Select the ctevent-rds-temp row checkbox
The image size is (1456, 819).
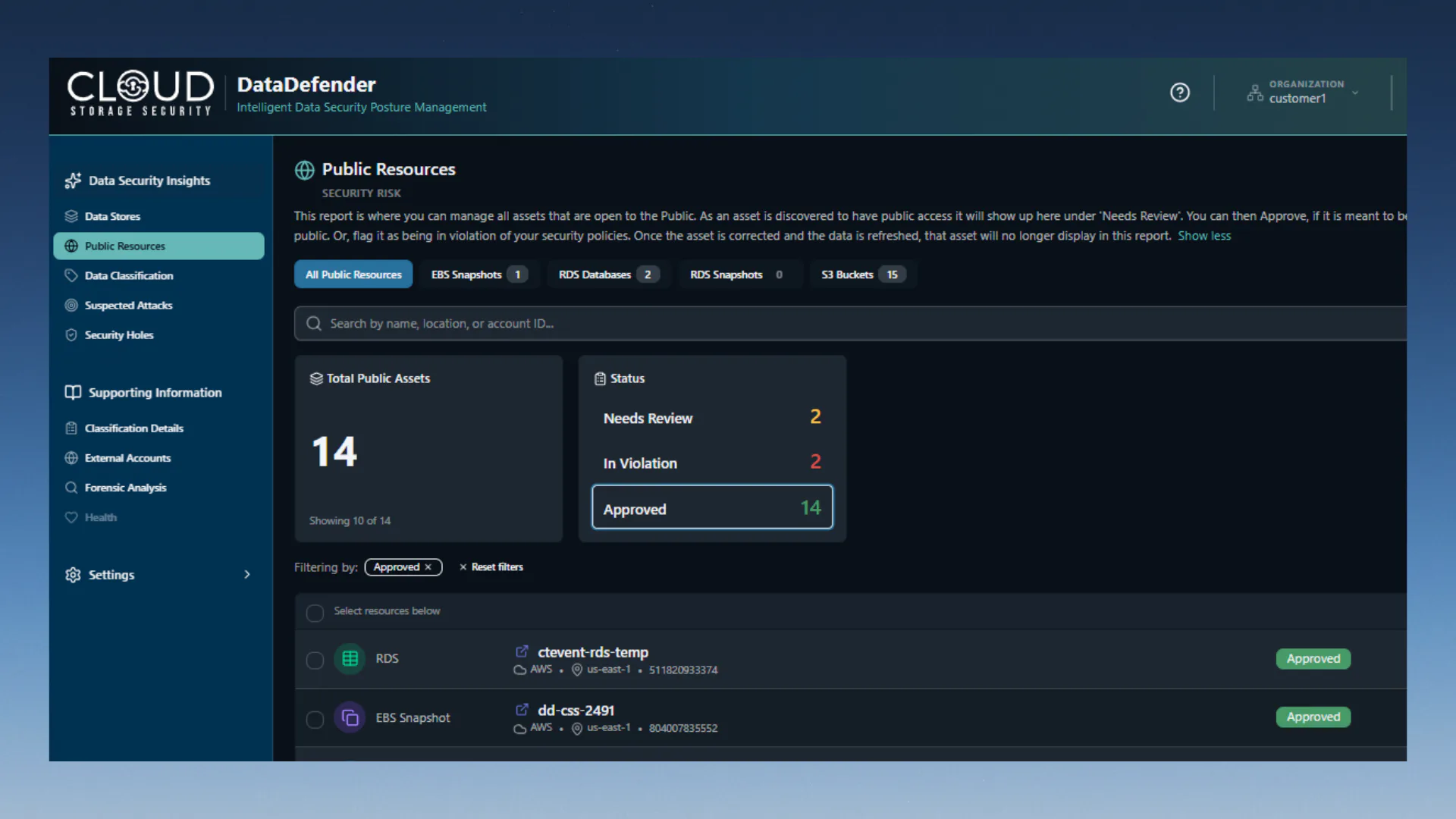(315, 661)
